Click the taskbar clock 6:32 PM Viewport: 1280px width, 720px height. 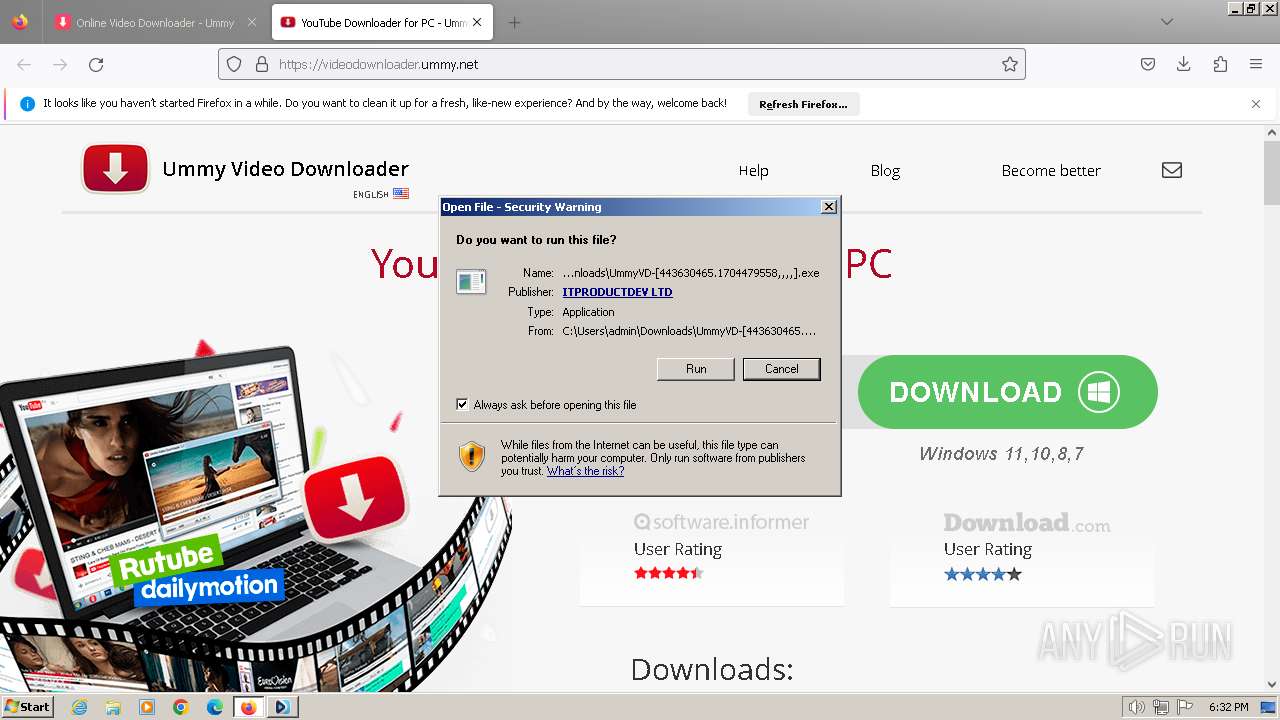click(1228, 707)
